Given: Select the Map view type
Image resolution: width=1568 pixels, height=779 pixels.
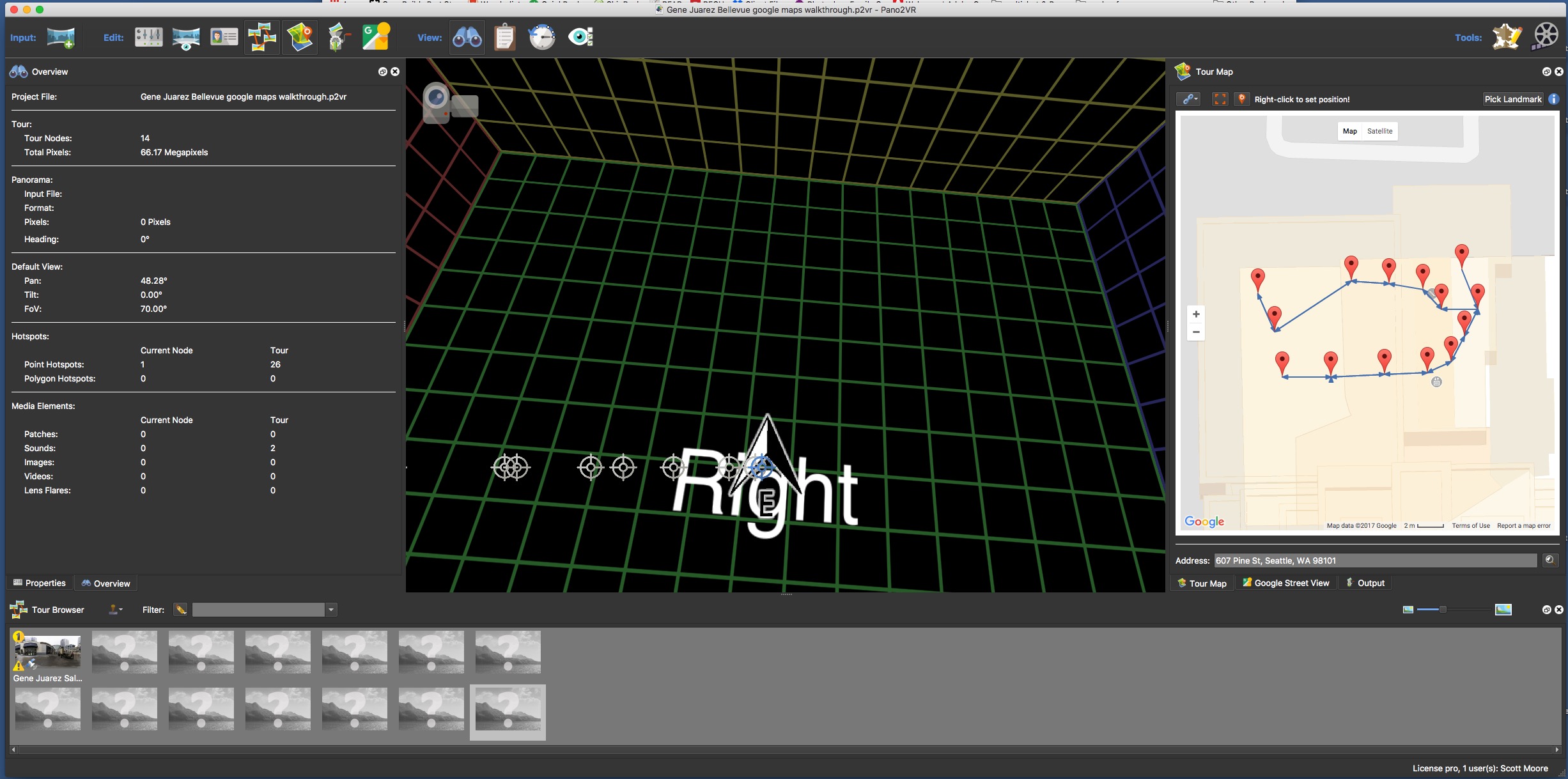Looking at the screenshot, I should coord(1349,131).
